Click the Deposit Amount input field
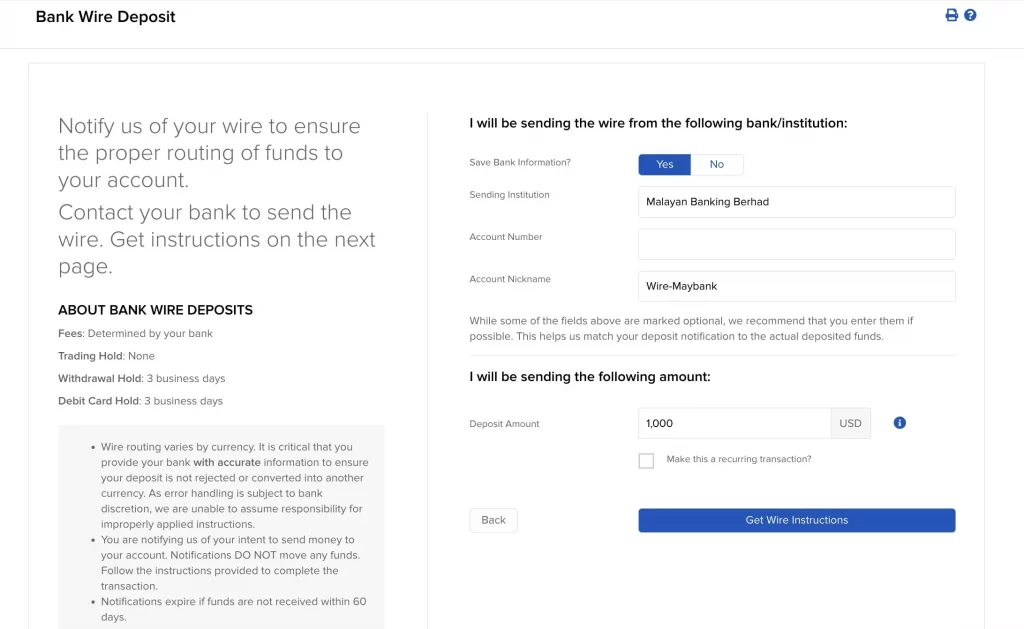The image size is (1024, 629). (x=734, y=423)
